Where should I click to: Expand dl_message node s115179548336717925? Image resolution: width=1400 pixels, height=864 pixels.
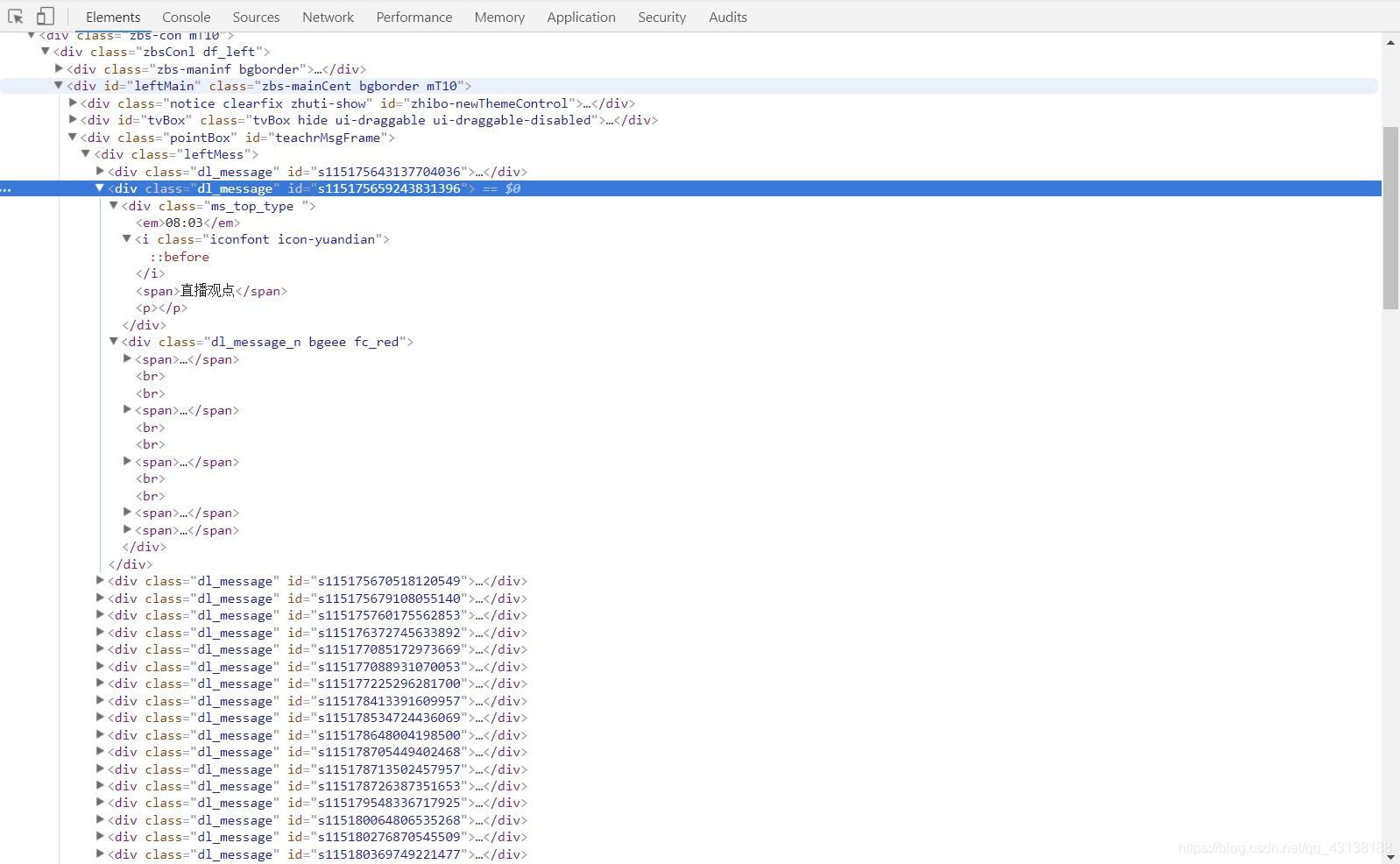[x=100, y=803]
